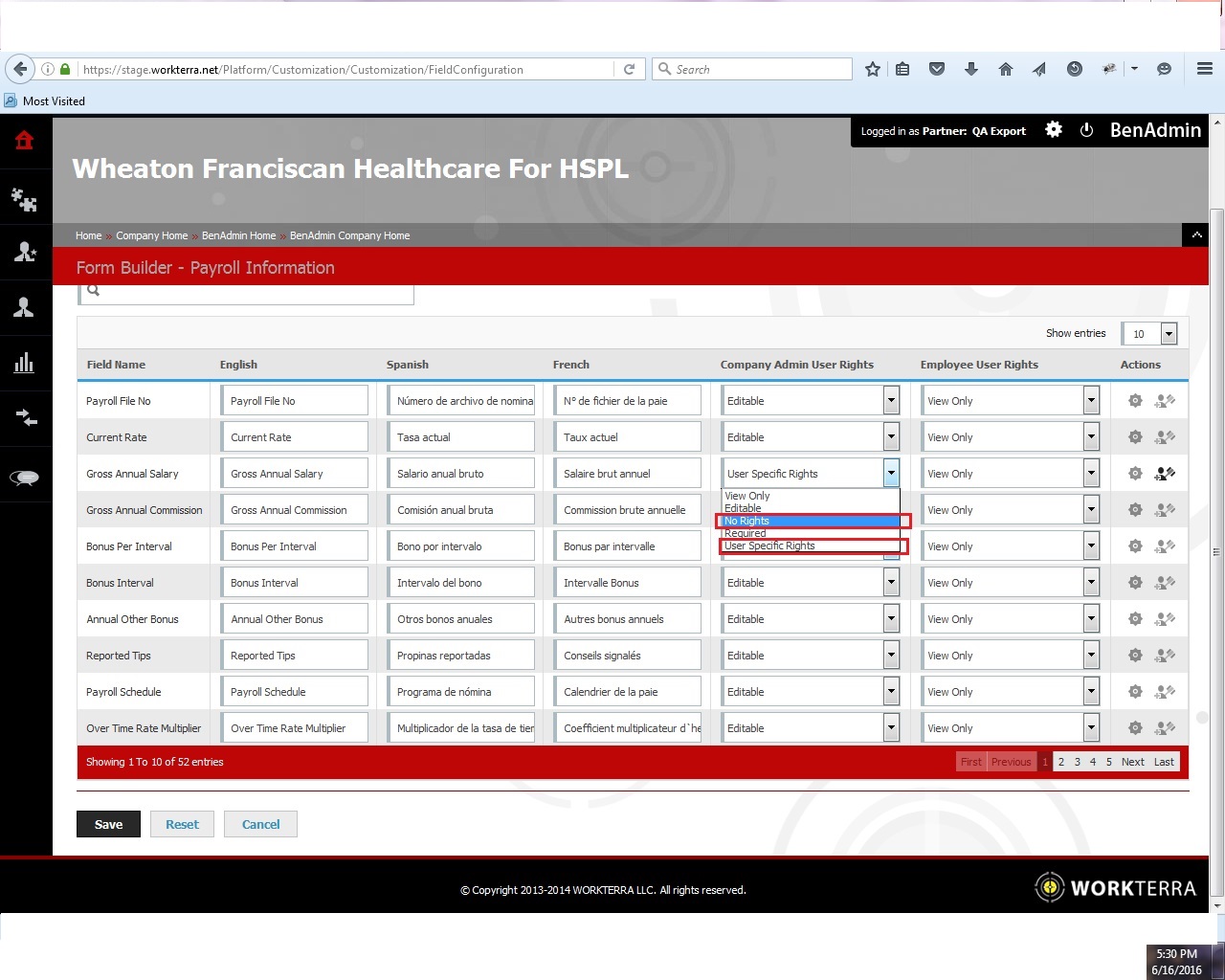This screenshot has width=1225, height=980.
Task: Click the Cancel button
Action: pyautogui.click(x=260, y=824)
